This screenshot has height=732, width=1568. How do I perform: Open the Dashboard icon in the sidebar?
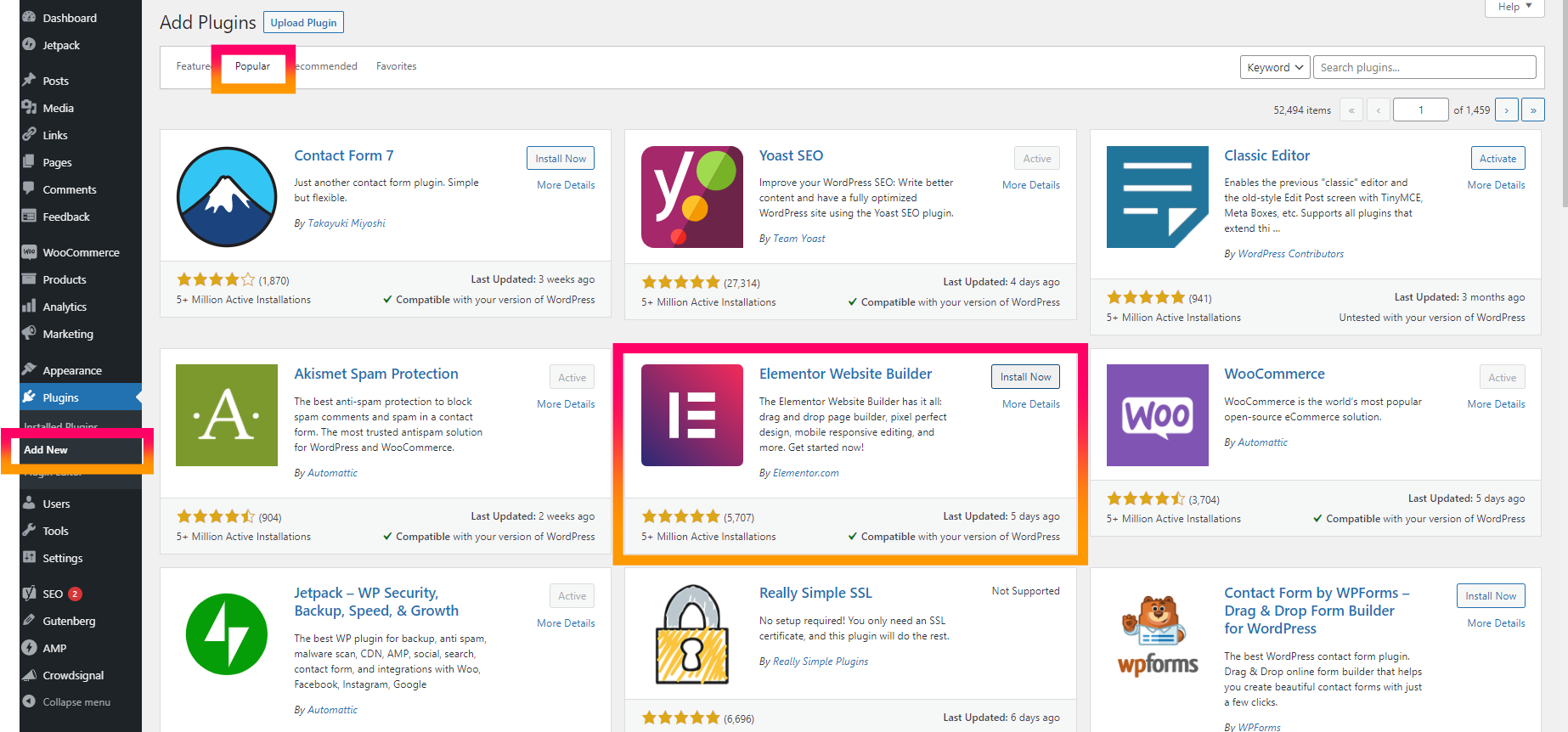point(30,17)
